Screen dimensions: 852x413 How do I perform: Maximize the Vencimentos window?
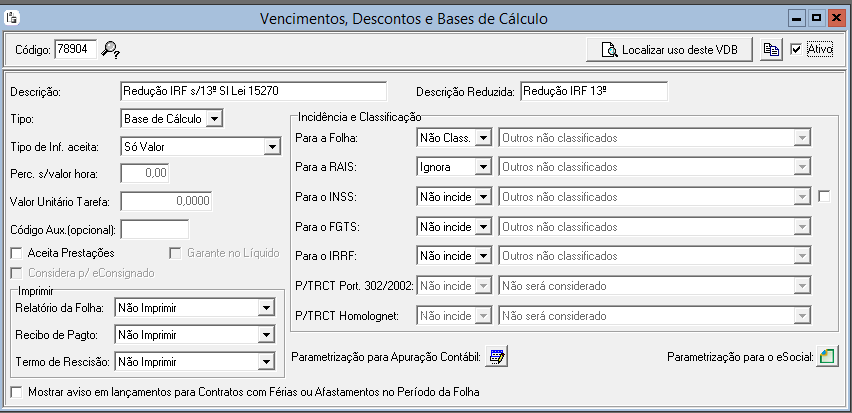tap(816, 18)
